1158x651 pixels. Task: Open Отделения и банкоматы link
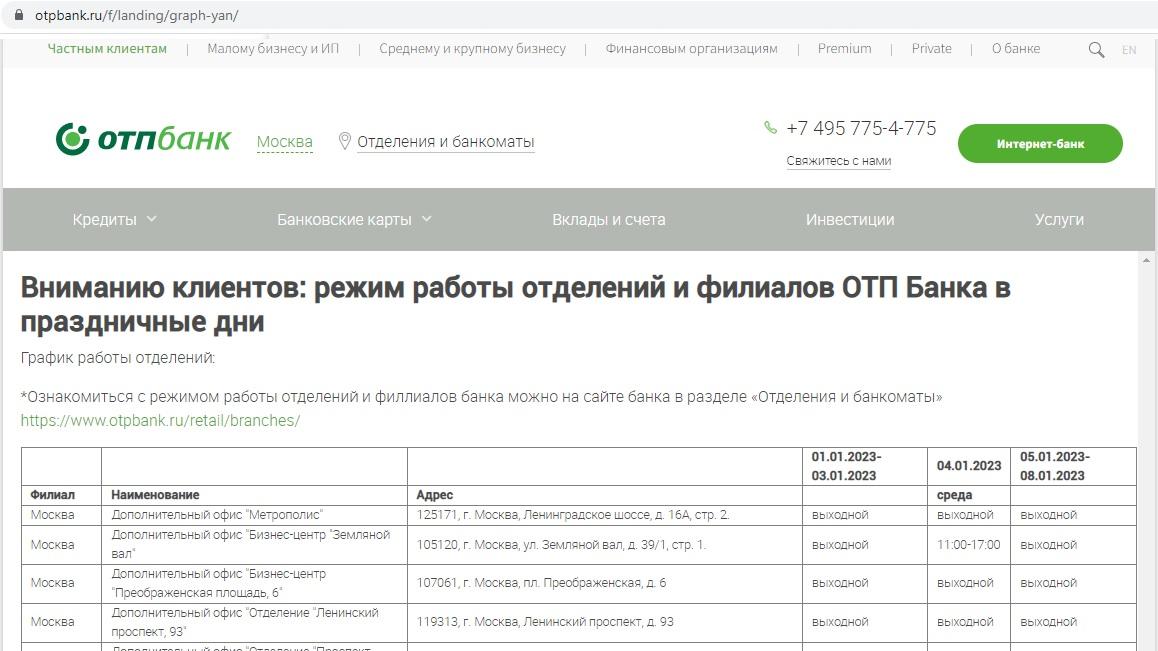coord(445,141)
